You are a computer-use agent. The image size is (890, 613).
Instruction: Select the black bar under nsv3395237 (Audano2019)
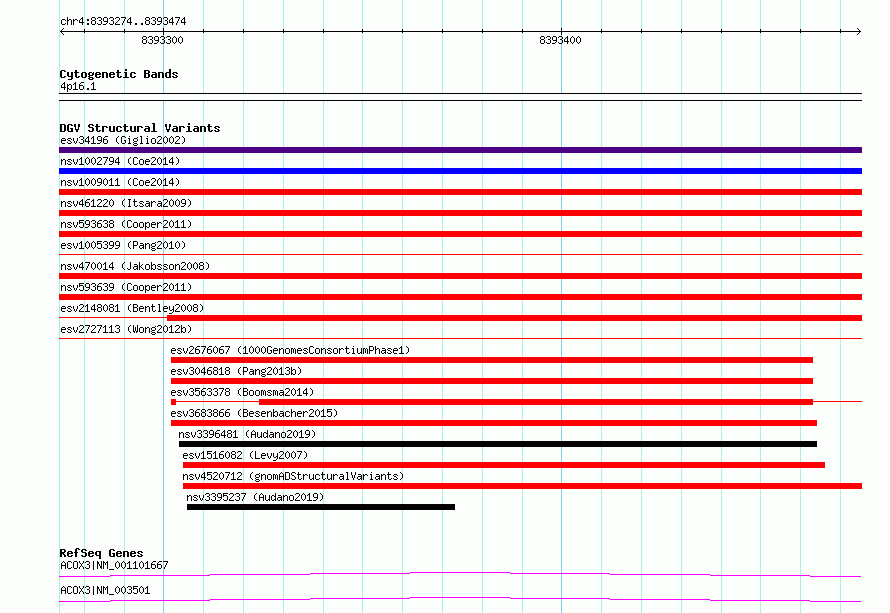pos(321,507)
